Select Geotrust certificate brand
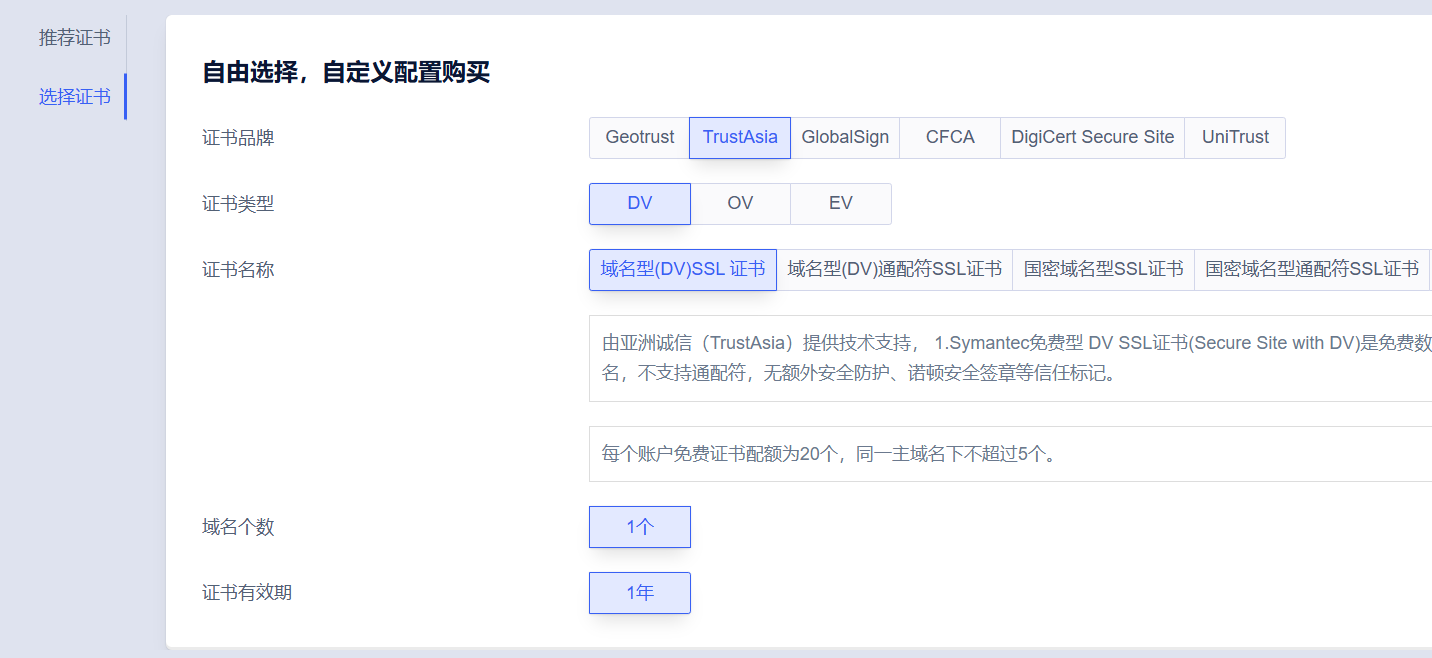Image resolution: width=1432 pixels, height=658 pixels. (x=640, y=138)
